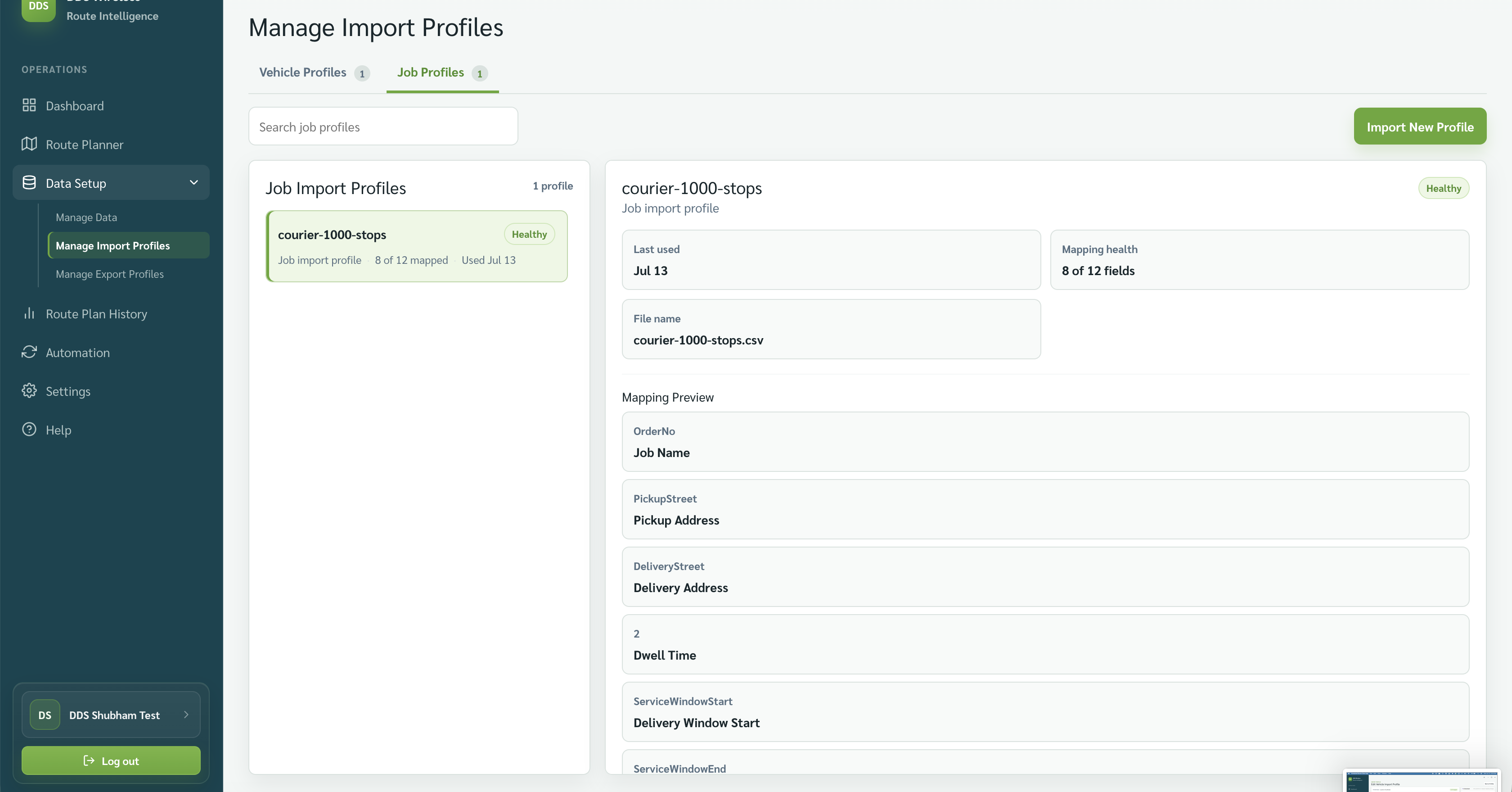1512x792 pixels.
Task: Click the ServiceWindowEnd mapping row
Action: pyautogui.click(x=1045, y=762)
